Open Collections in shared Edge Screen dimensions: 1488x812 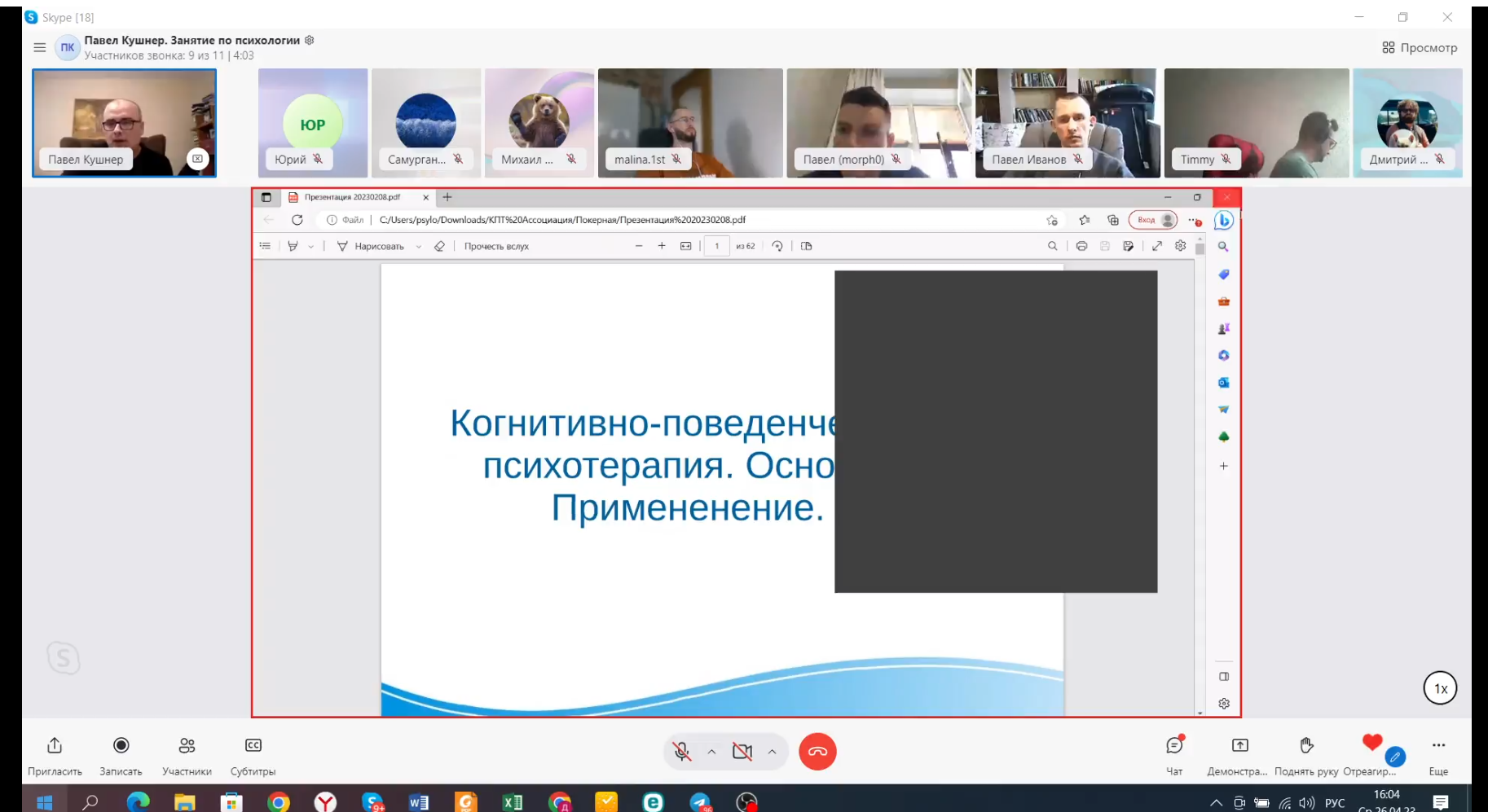pyautogui.click(x=1113, y=220)
